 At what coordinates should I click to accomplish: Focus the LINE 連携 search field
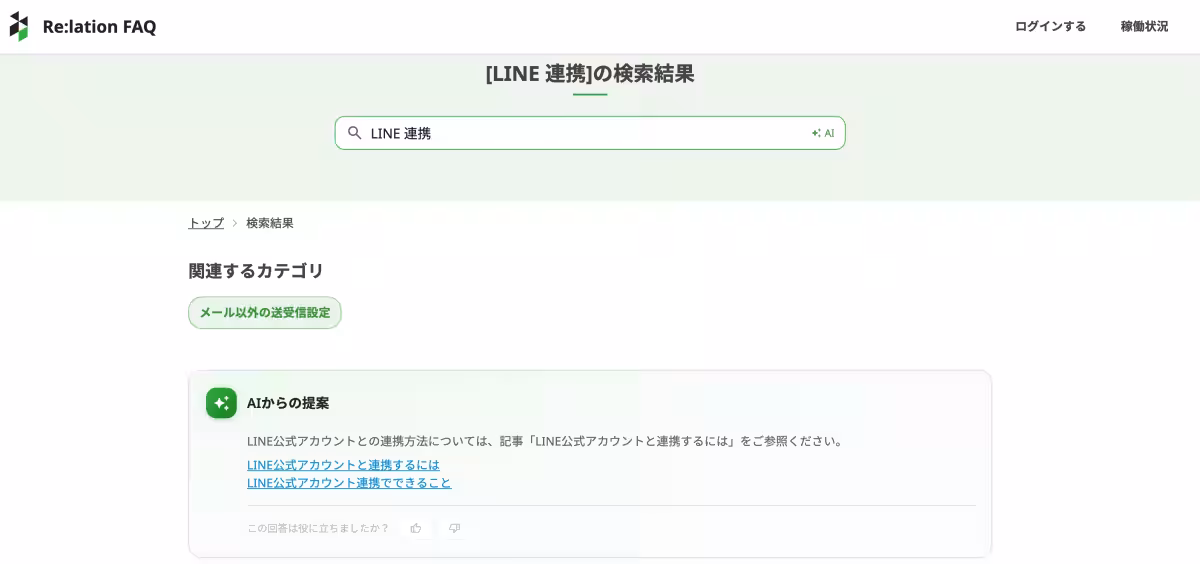tap(590, 133)
